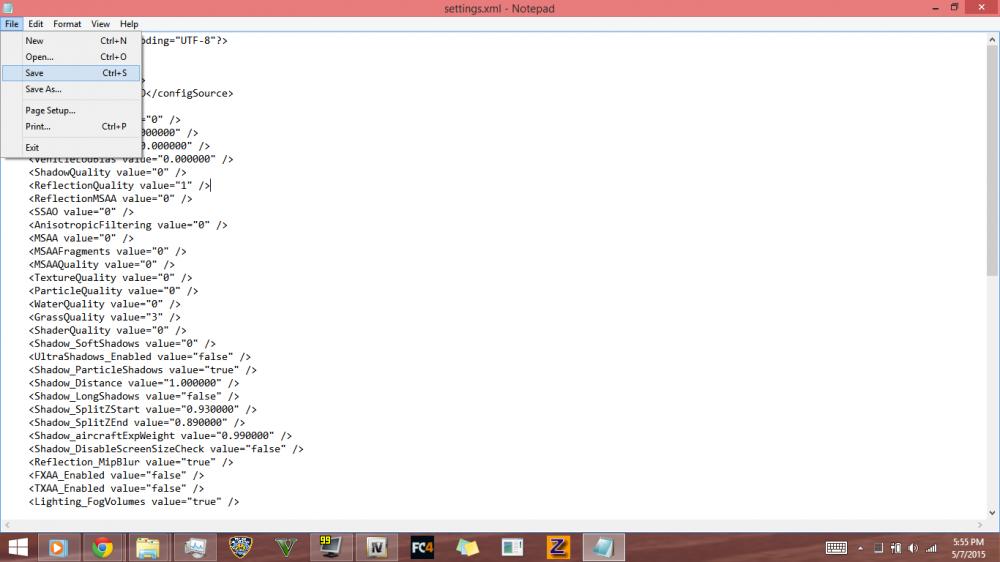Click the MSAAFragments line

pos(107,251)
